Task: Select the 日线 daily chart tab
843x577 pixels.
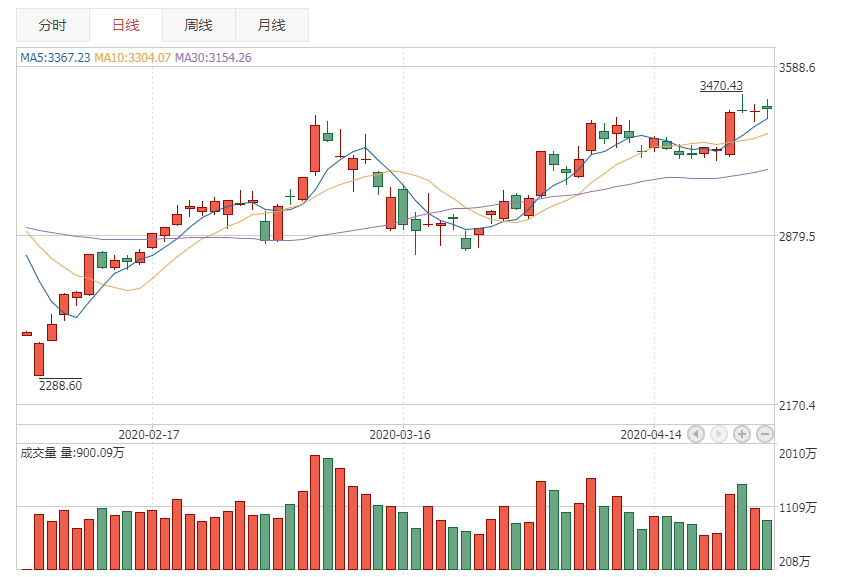Action: (126, 25)
